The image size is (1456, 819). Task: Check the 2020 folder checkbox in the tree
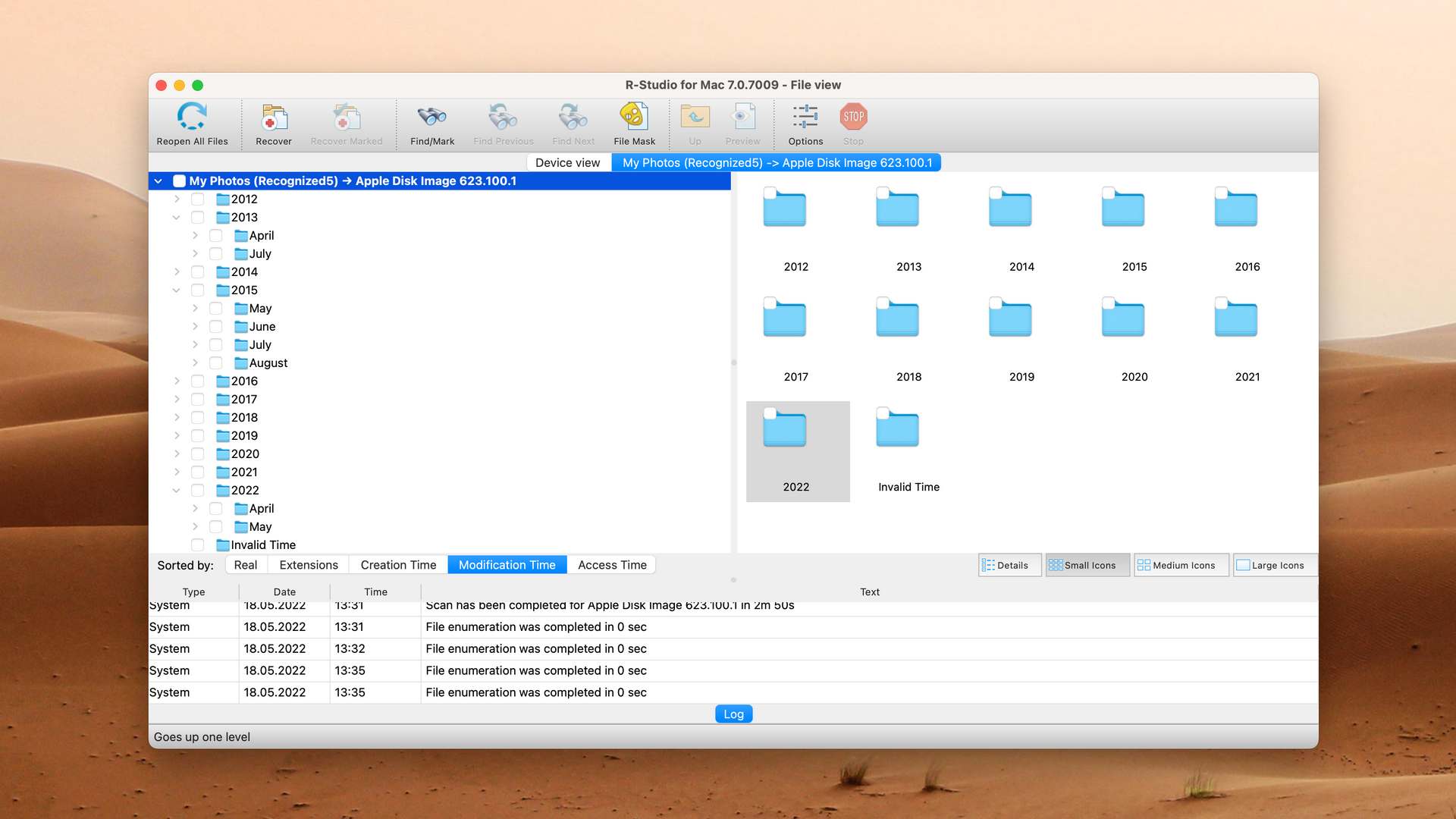[x=197, y=453]
